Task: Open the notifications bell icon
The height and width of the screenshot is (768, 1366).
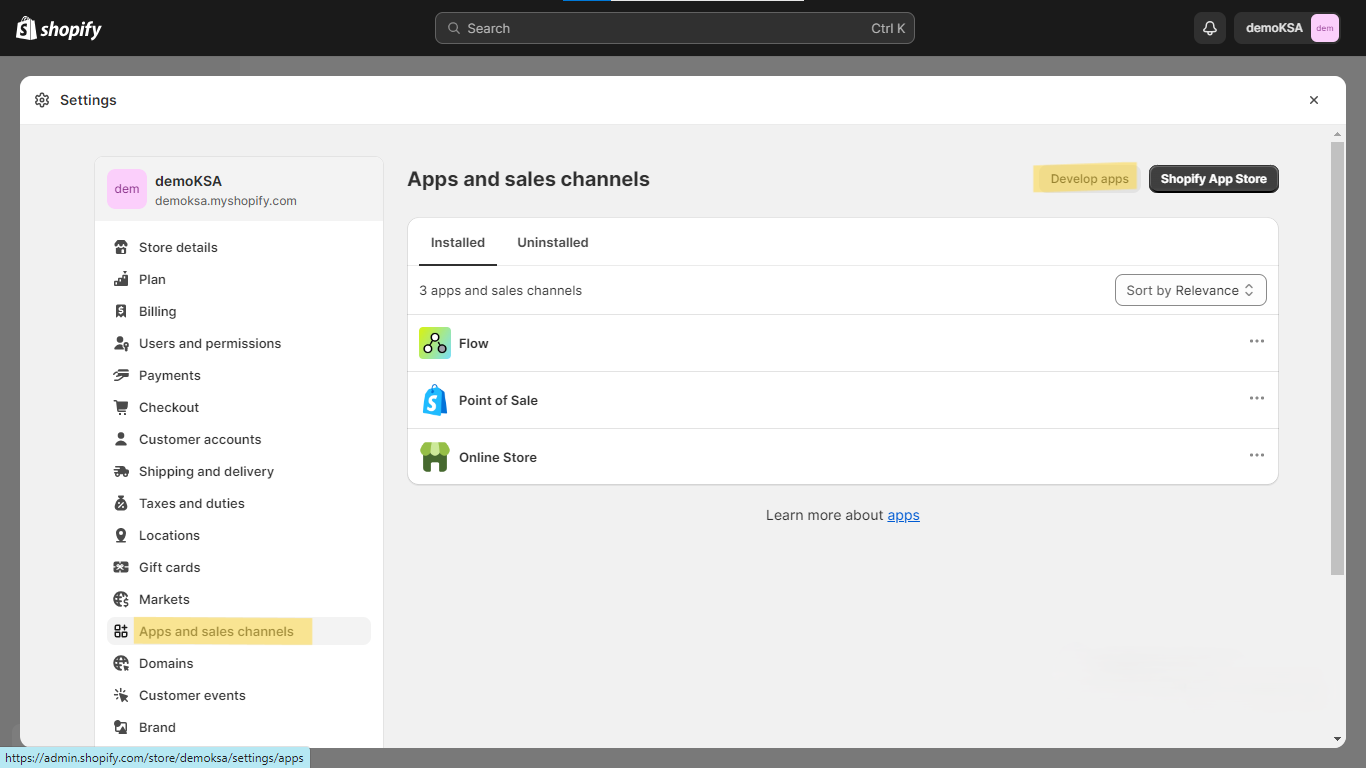Action: coord(1209,28)
